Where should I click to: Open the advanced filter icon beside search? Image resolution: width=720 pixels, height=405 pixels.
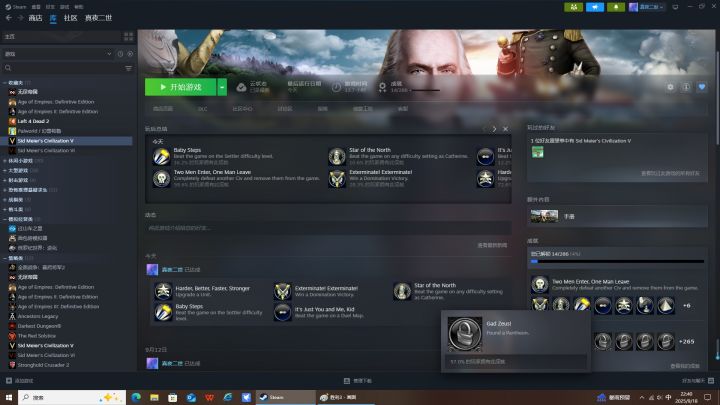tap(129, 68)
